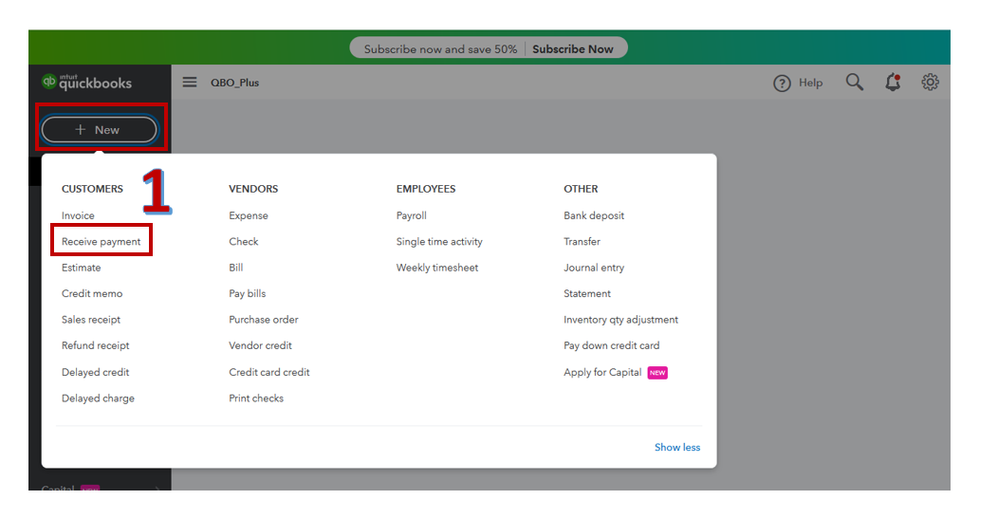Create a Journal entry
Viewport: 998px width, 519px height.
pos(594,267)
